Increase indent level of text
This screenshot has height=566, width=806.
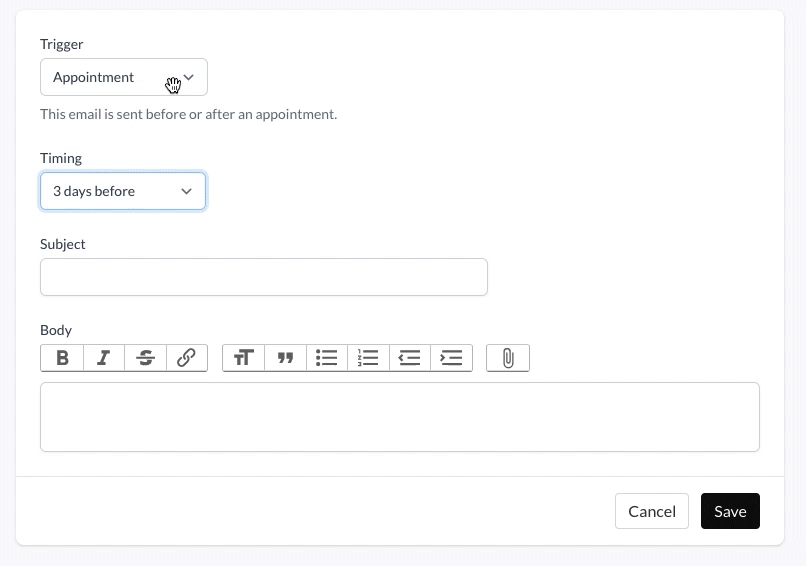click(451, 358)
